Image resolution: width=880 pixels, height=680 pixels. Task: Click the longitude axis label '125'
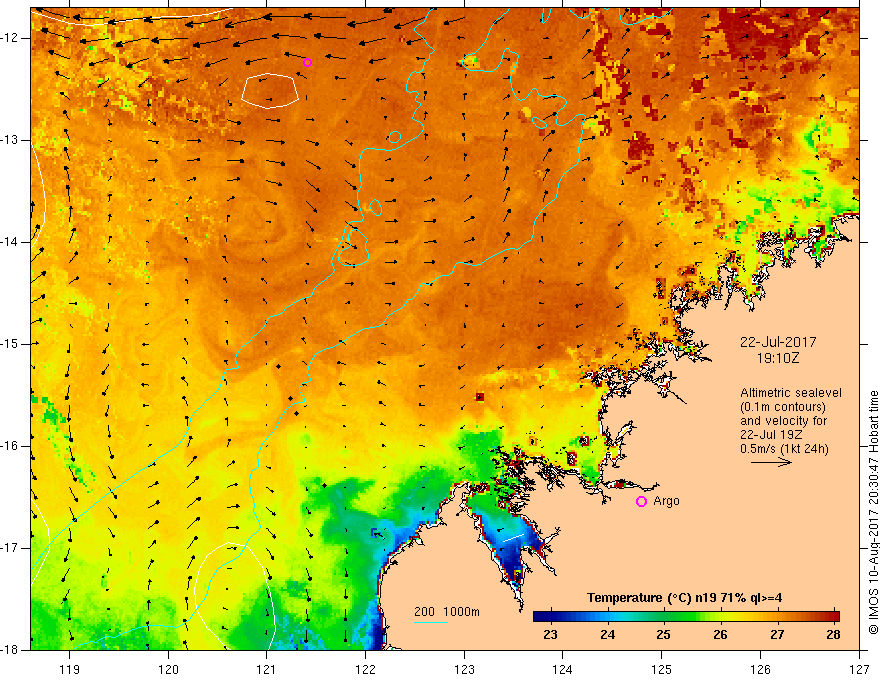(x=662, y=669)
